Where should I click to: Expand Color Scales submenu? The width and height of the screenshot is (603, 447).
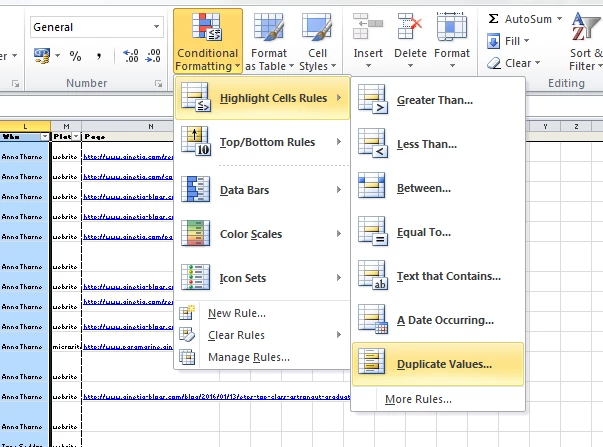[x=262, y=234]
